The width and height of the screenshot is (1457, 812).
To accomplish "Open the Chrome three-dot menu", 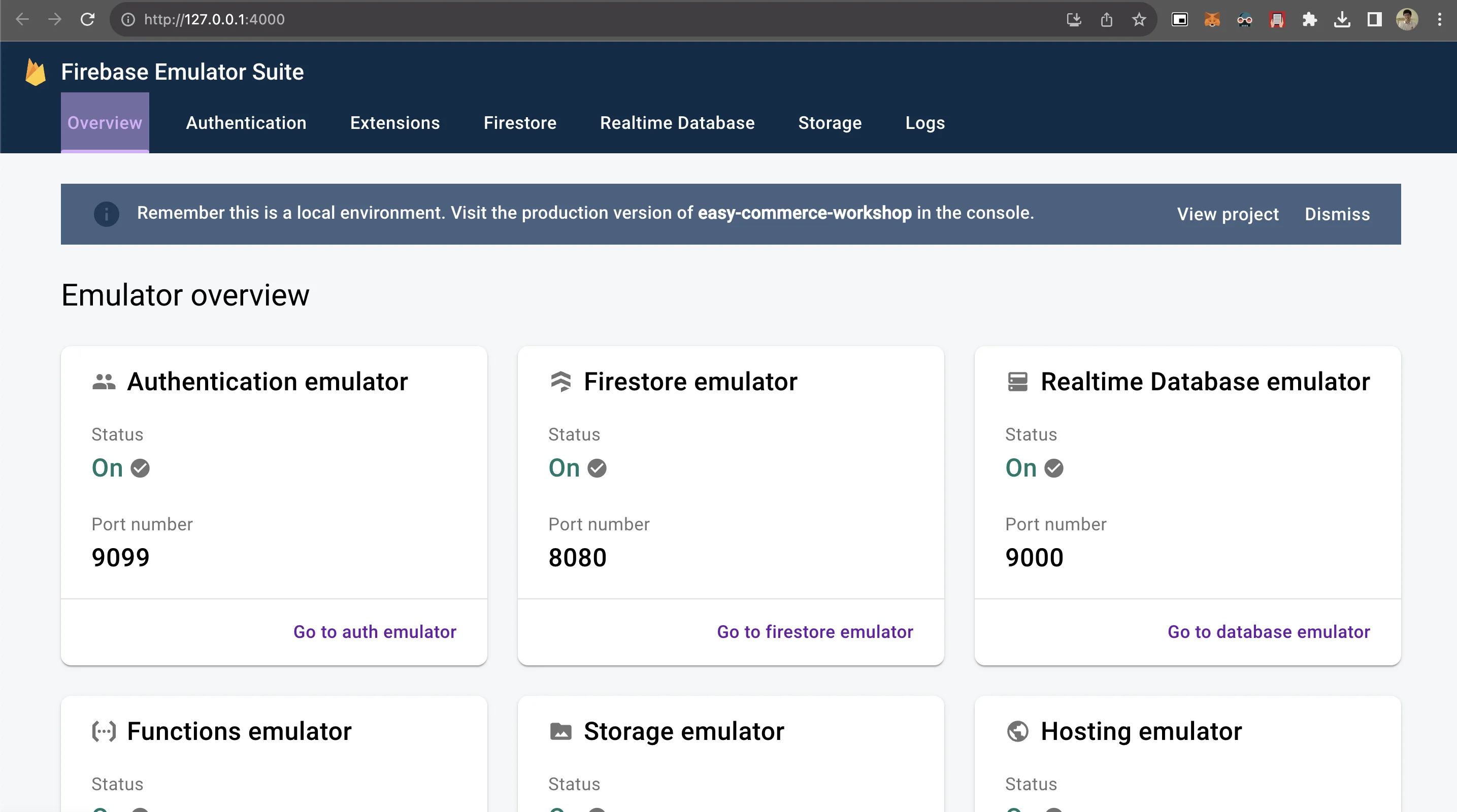I will click(1440, 20).
